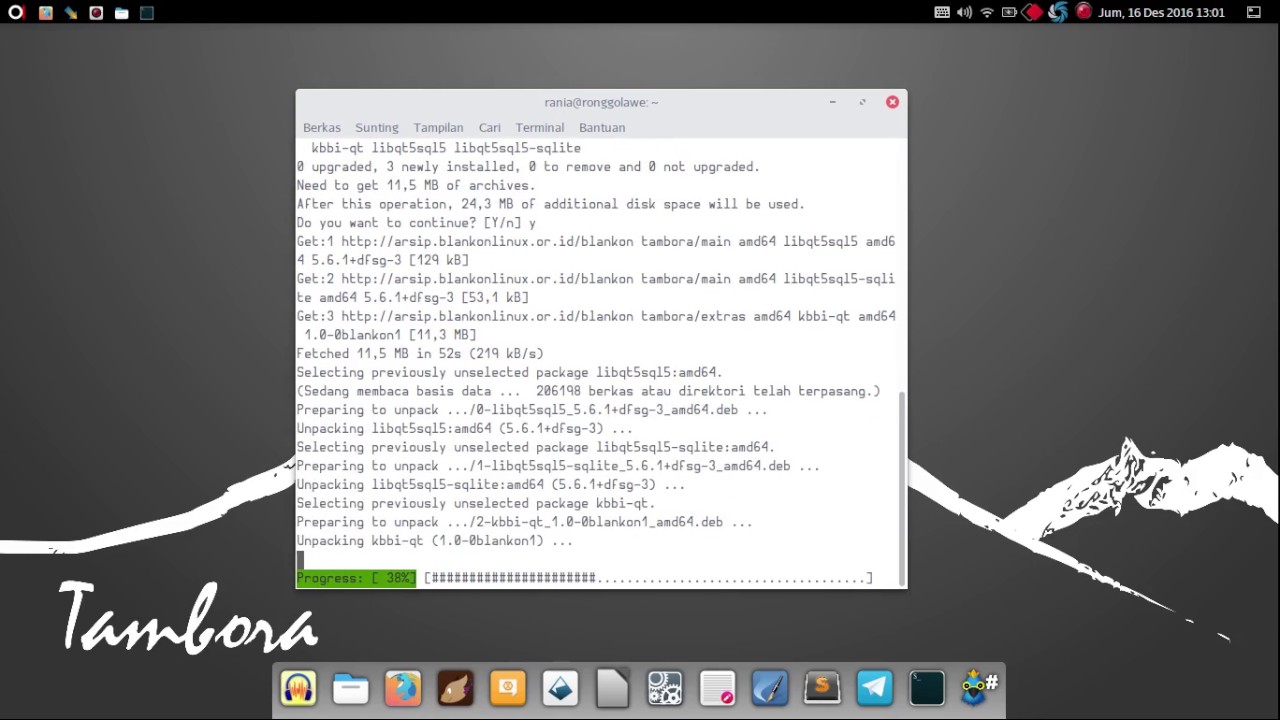The image size is (1280, 720).
Task: Click the show desktop icon in the top panel
Action: [x=1254, y=13]
